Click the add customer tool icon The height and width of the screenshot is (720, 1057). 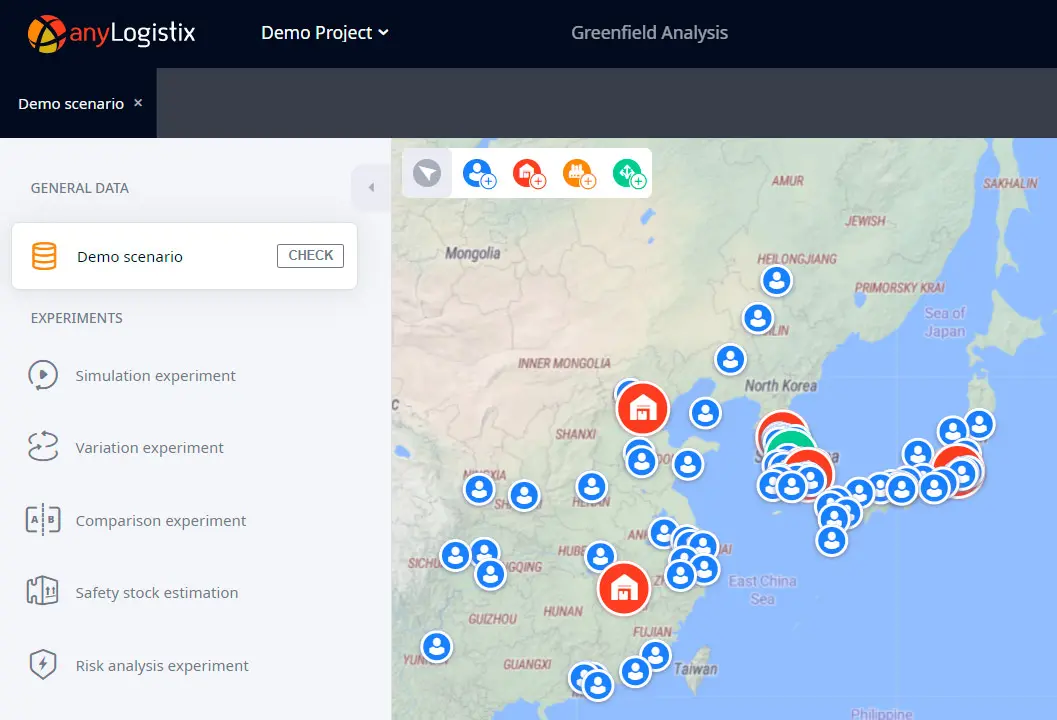[x=478, y=173]
